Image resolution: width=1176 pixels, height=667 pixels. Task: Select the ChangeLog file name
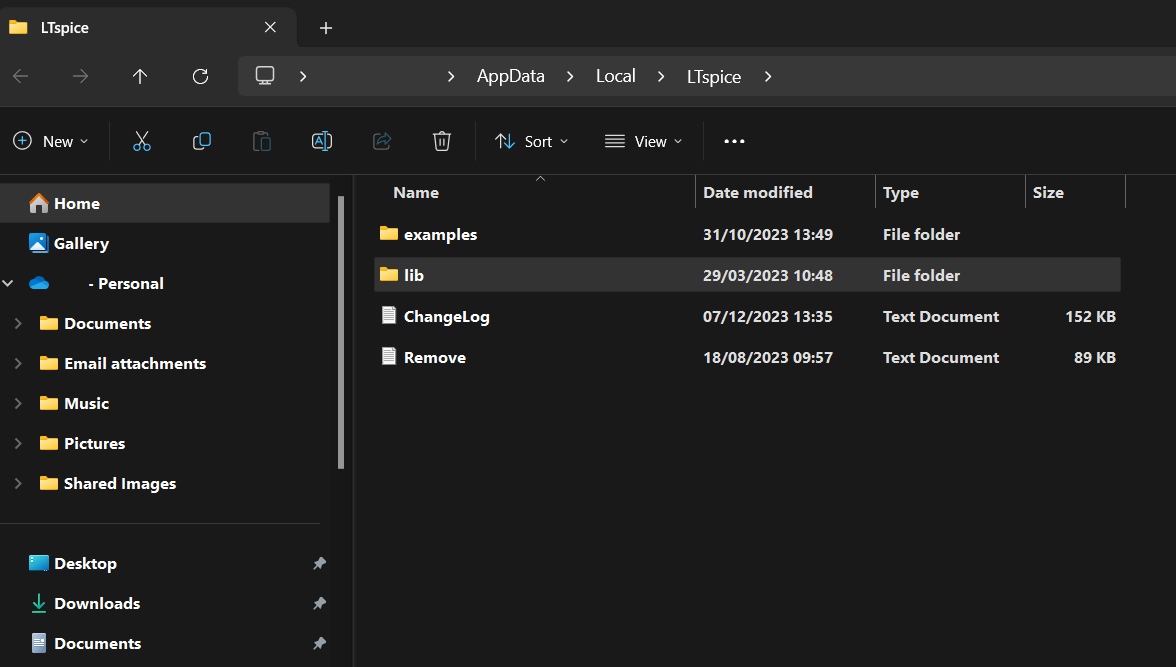446,317
